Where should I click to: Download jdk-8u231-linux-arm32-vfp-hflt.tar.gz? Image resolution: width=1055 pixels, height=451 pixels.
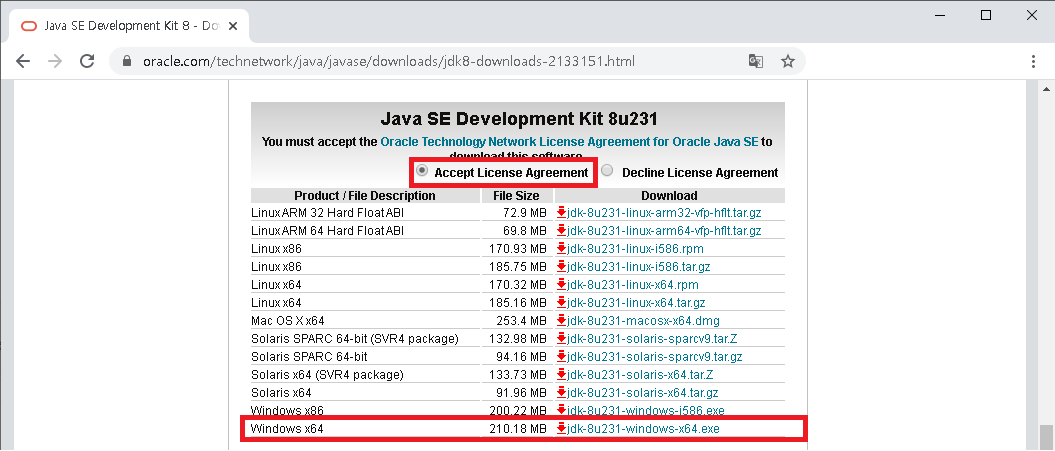[x=664, y=213]
